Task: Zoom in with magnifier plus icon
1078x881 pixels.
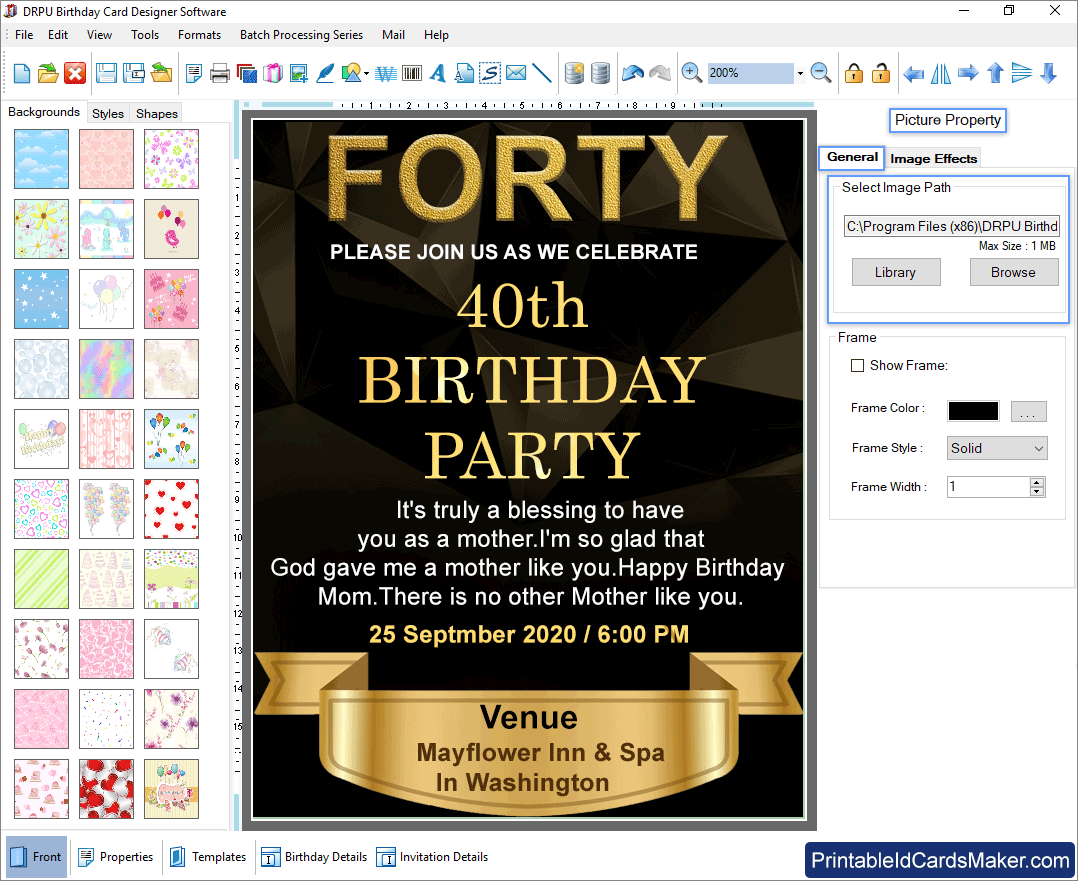Action: [x=692, y=73]
